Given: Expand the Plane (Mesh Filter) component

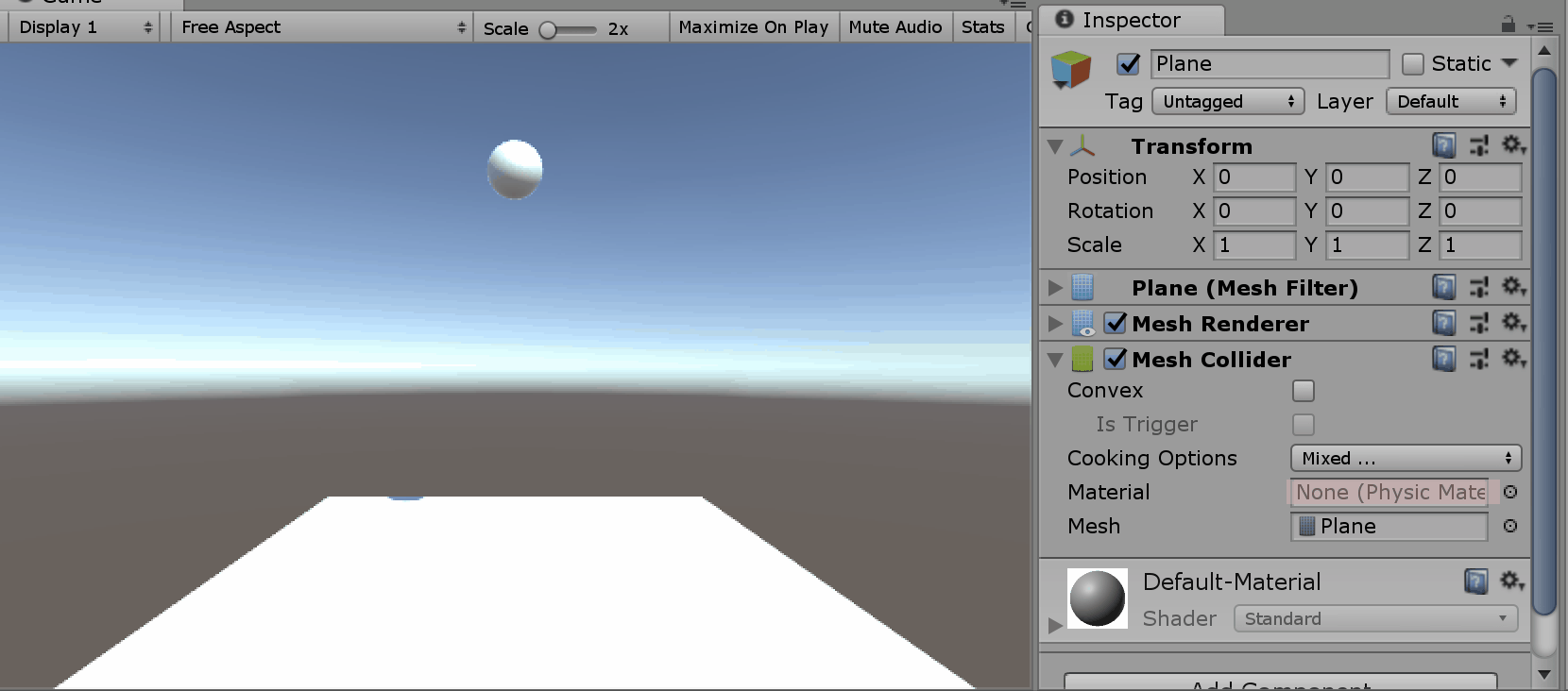Looking at the screenshot, I should tap(1055, 288).
